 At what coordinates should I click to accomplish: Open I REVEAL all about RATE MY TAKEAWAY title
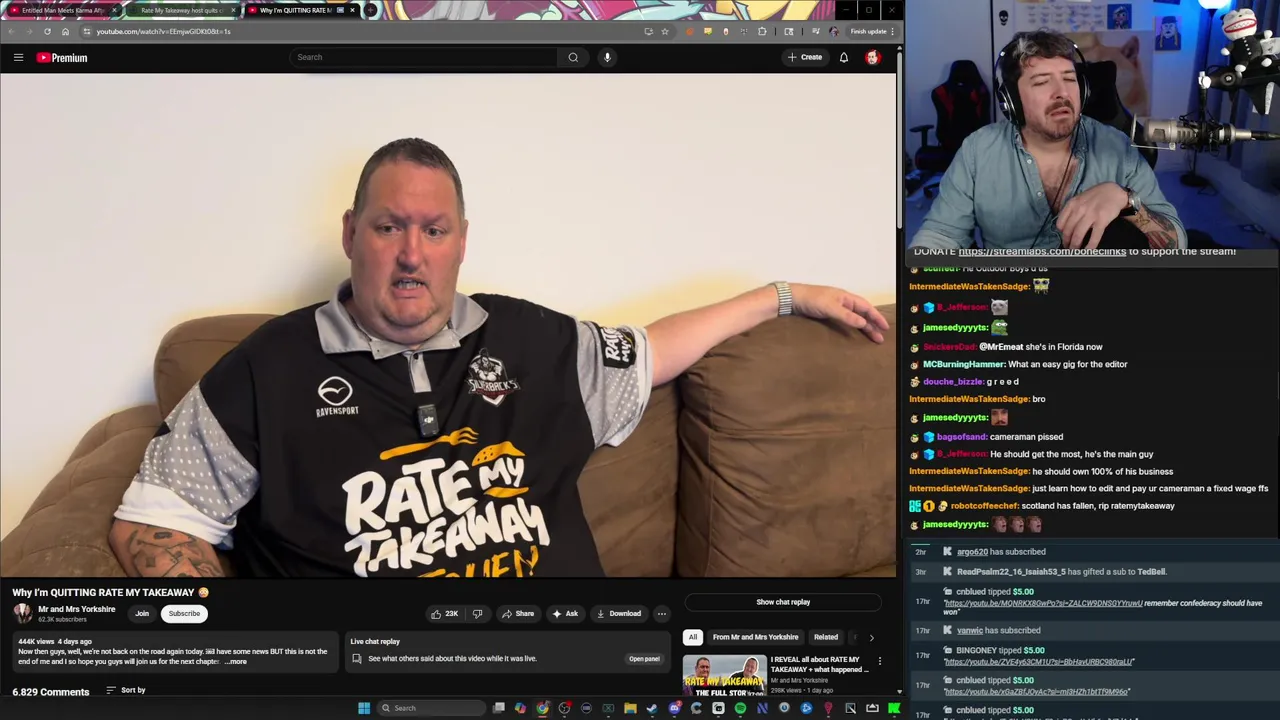coord(820,664)
